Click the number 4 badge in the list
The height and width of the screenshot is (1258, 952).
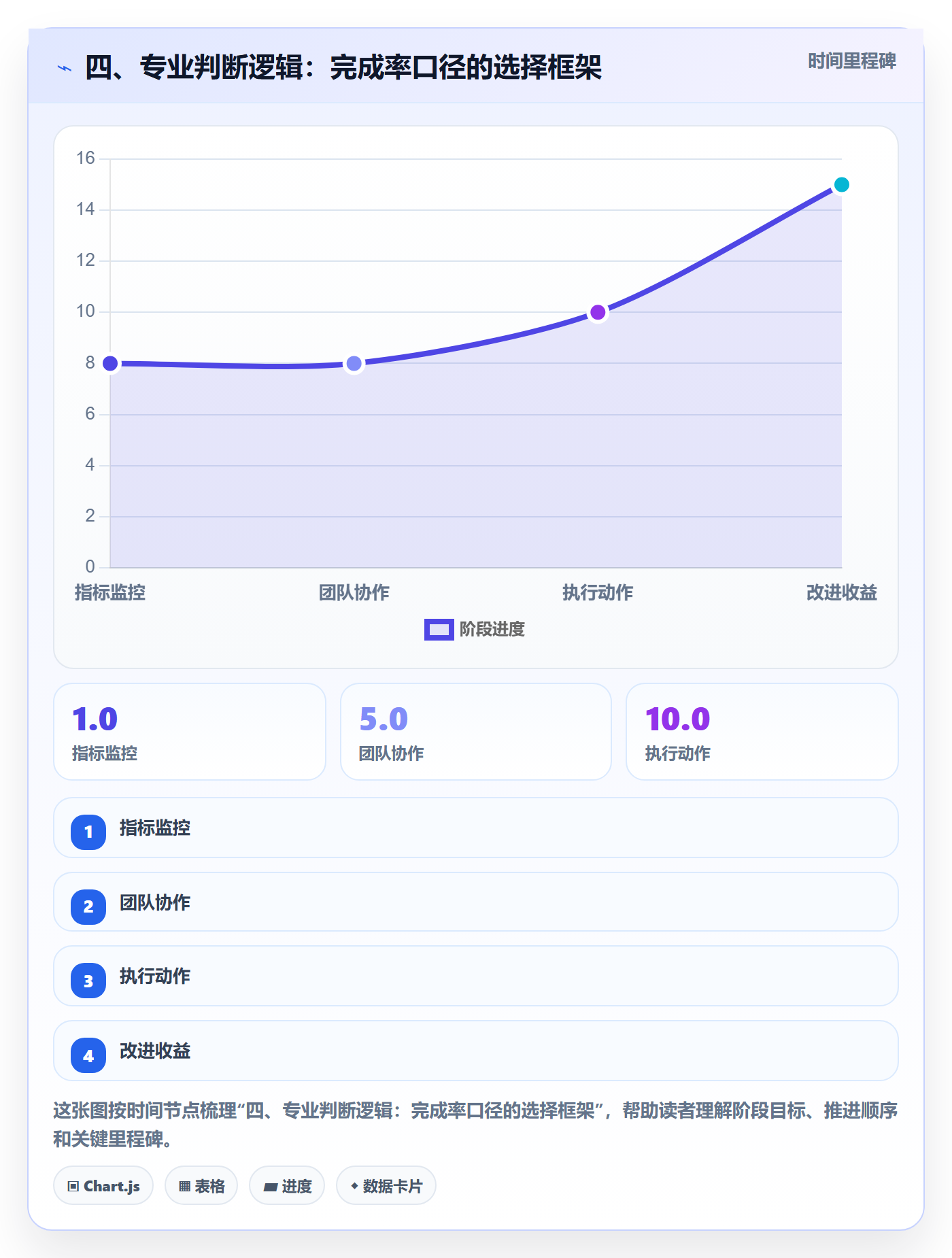(88, 1055)
